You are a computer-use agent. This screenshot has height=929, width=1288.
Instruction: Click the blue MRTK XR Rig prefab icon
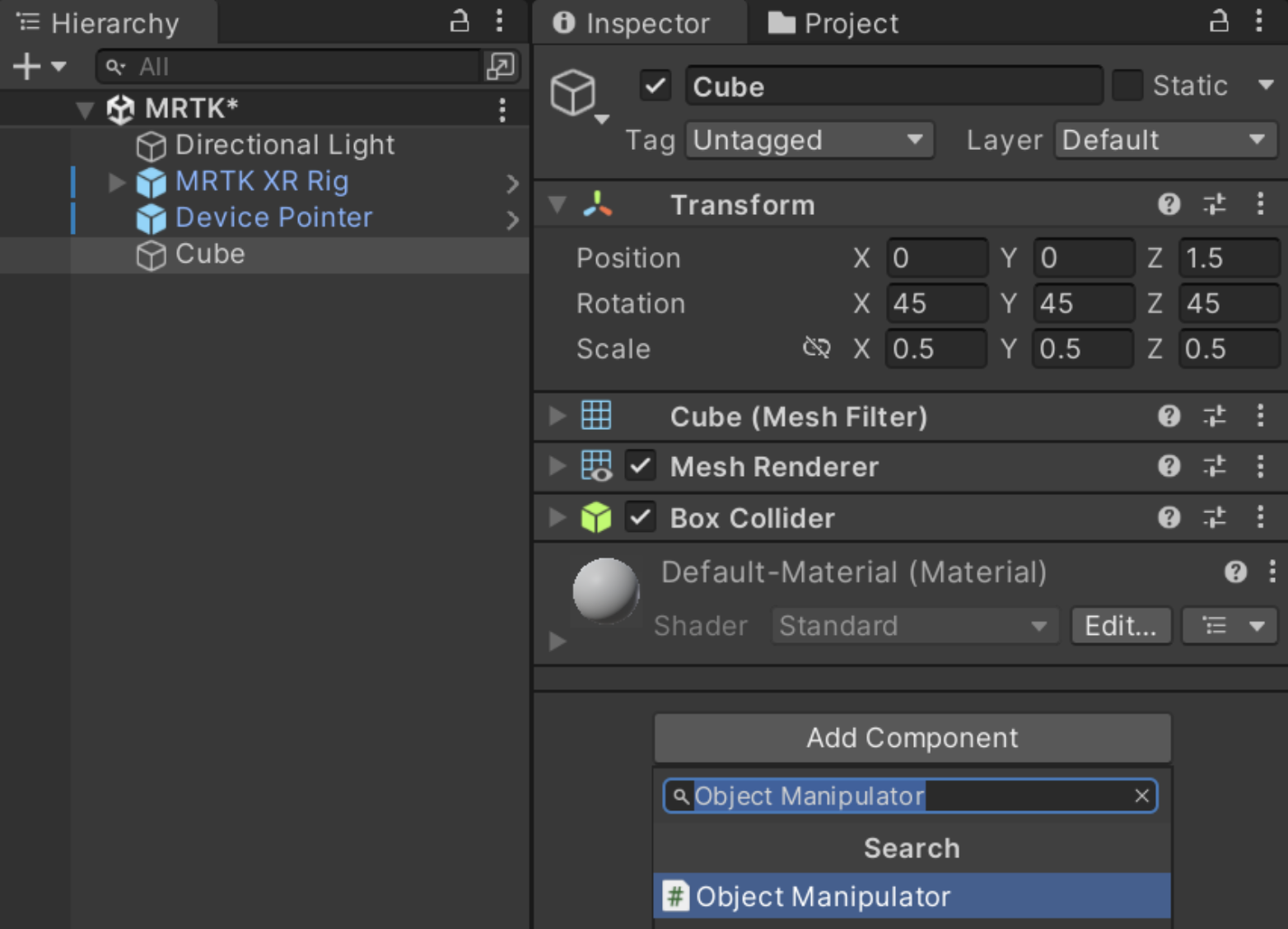pyautogui.click(x=151, y=183)
